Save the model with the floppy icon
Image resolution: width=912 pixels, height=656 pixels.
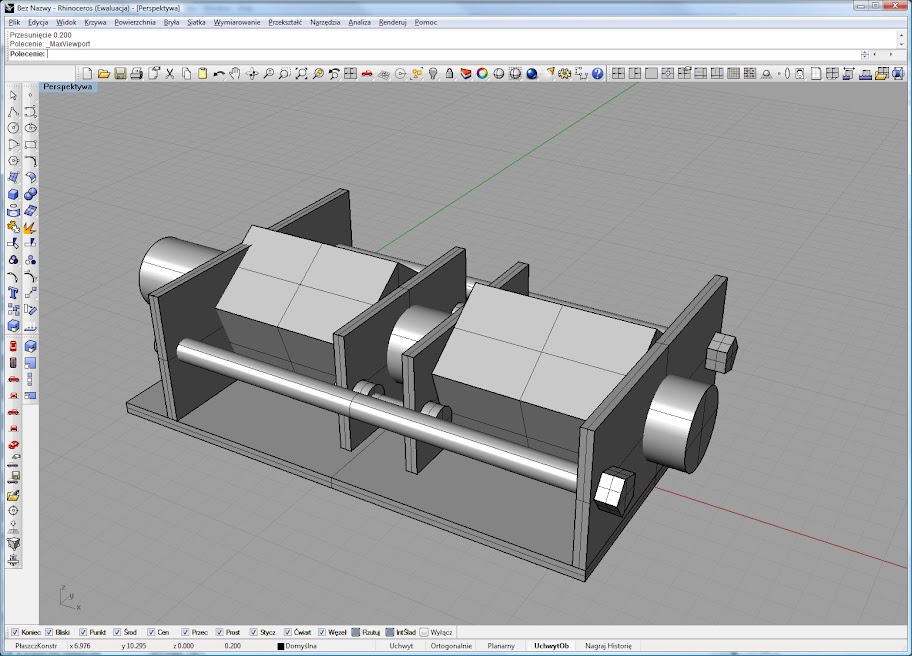click(x=120, y=73)
